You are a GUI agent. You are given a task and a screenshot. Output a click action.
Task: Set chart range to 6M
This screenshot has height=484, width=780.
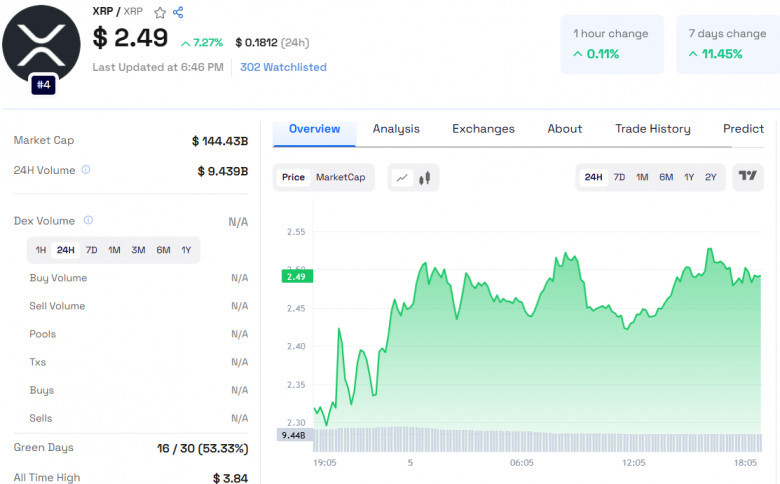point(666,177)
